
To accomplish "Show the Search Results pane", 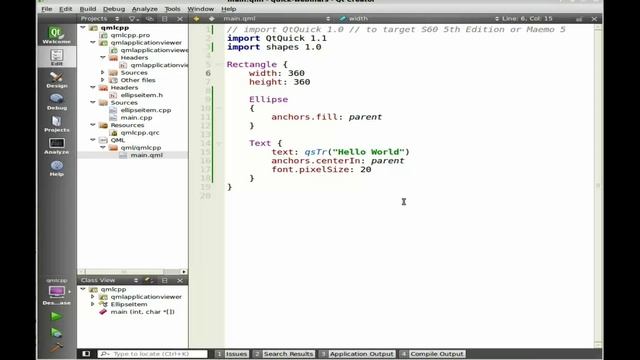I will (x=284, y=354).
